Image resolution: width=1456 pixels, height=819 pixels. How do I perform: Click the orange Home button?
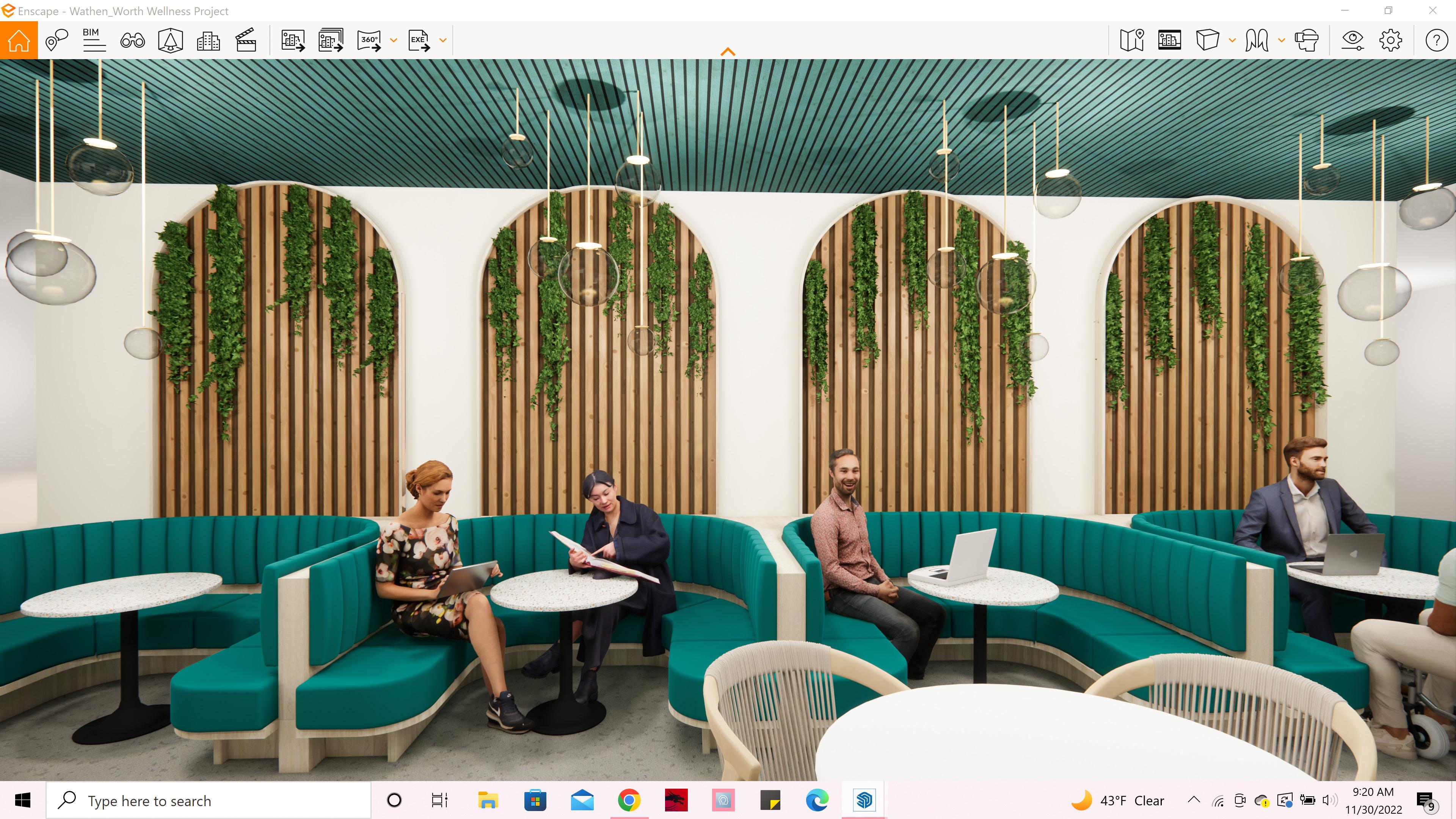[19, 40]
